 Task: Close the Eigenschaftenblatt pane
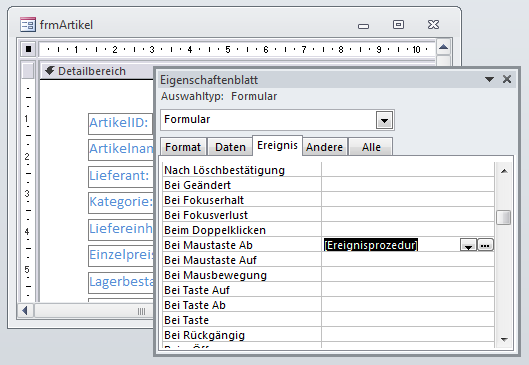507,79
